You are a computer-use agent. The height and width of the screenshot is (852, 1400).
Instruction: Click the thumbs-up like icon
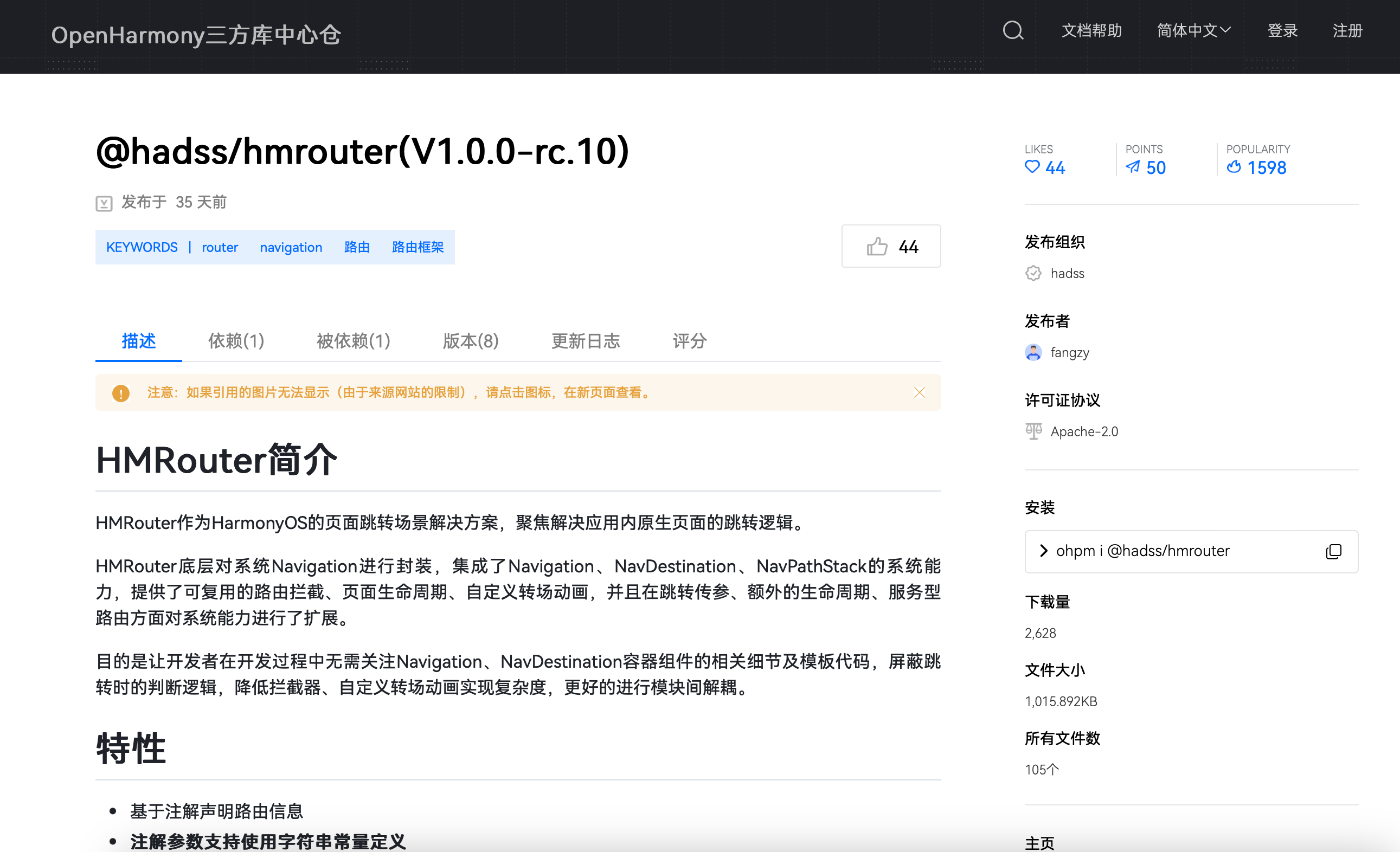click(x=877, y=247)
